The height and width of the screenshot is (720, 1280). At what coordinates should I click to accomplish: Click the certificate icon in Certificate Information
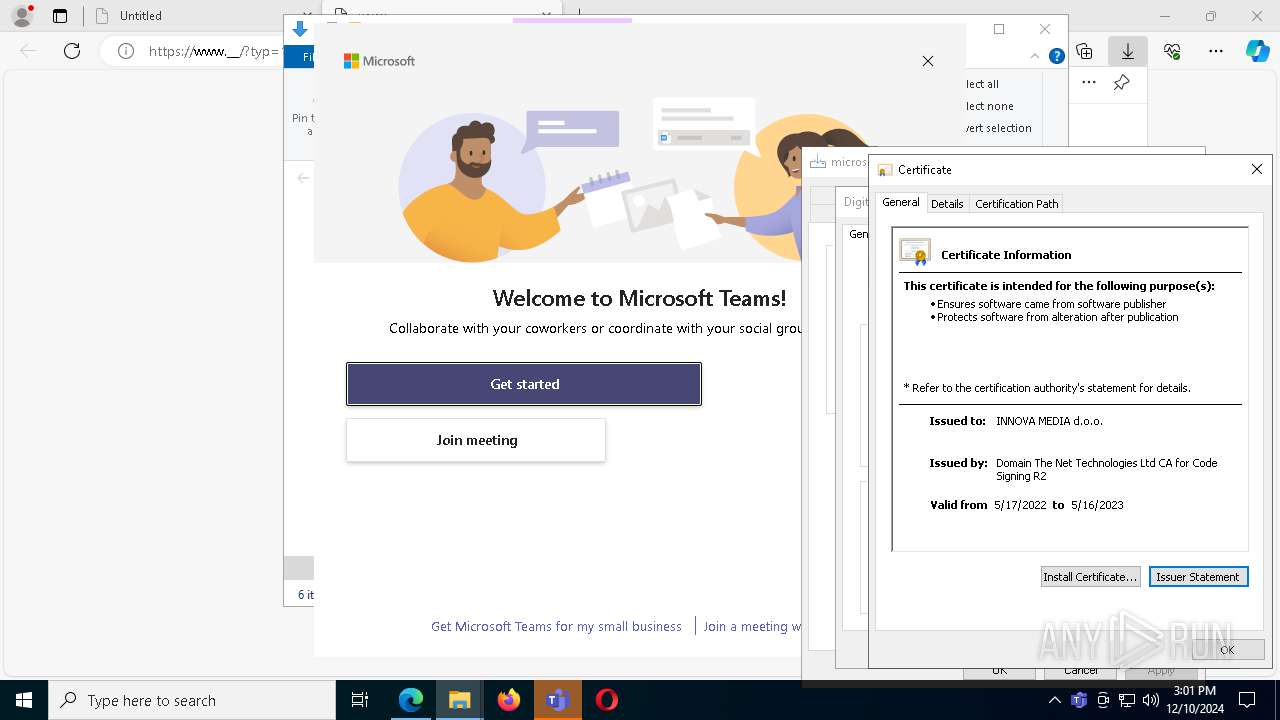915,252
